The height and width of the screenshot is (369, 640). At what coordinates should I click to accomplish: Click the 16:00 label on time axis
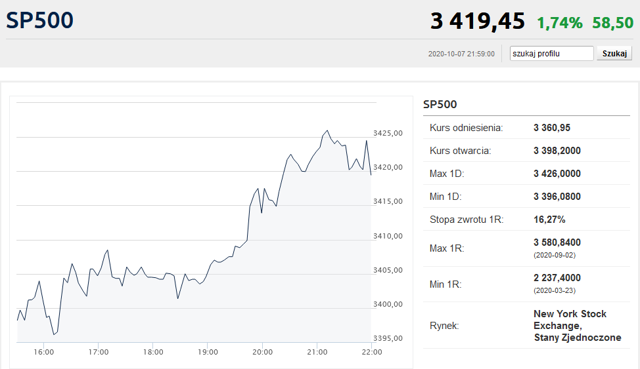pyautogui.click(x=44, y=352)
